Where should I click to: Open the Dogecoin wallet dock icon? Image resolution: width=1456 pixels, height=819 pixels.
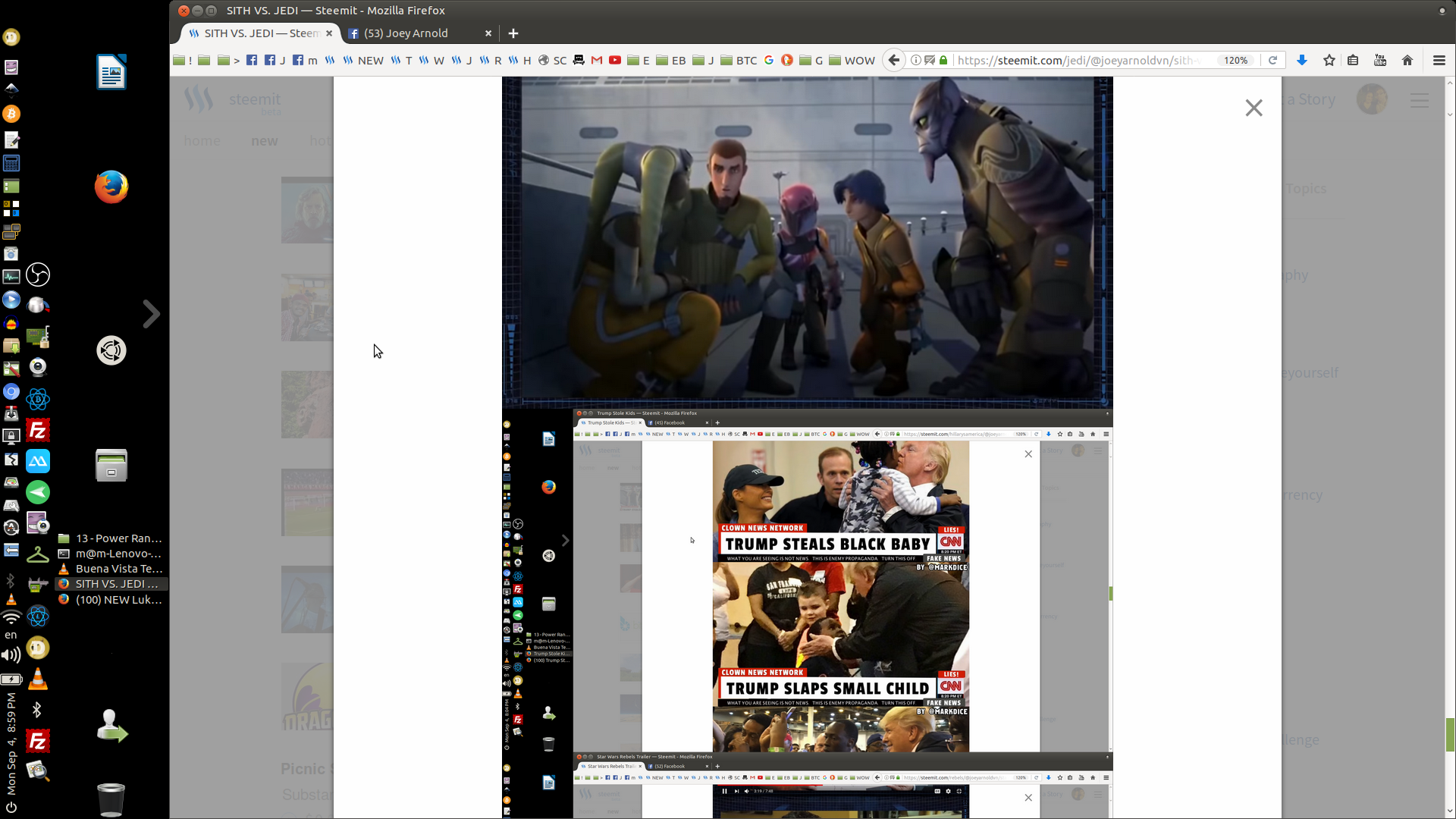click(x=38, y=648)
